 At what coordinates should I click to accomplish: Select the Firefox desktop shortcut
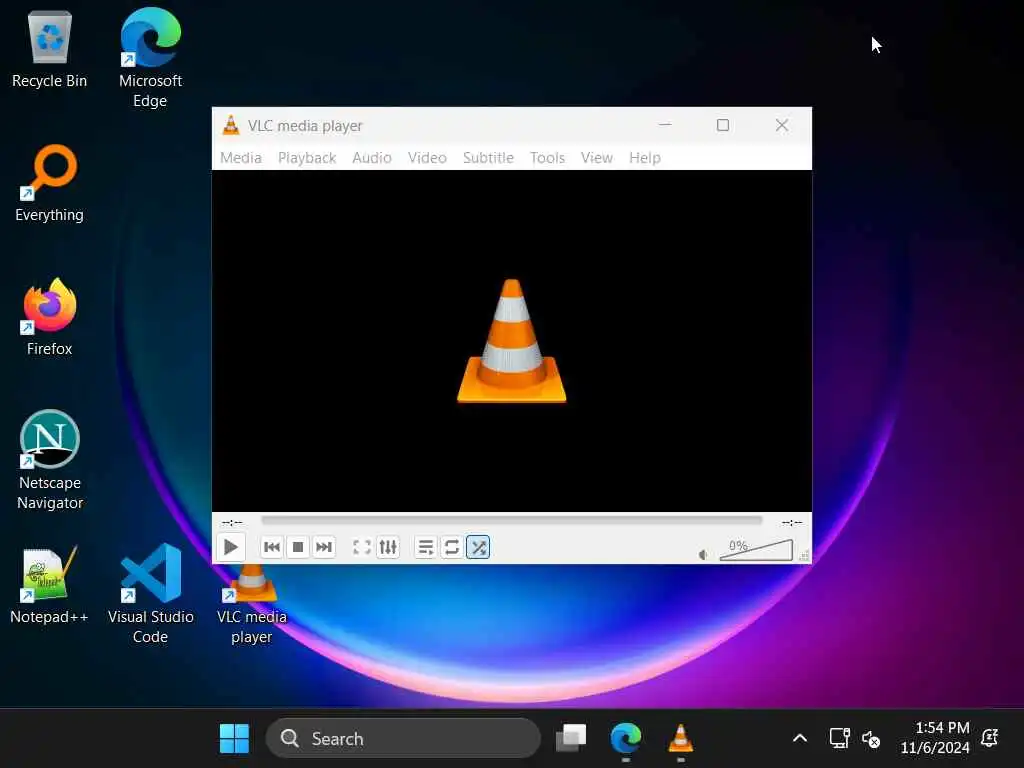point(50,317)
